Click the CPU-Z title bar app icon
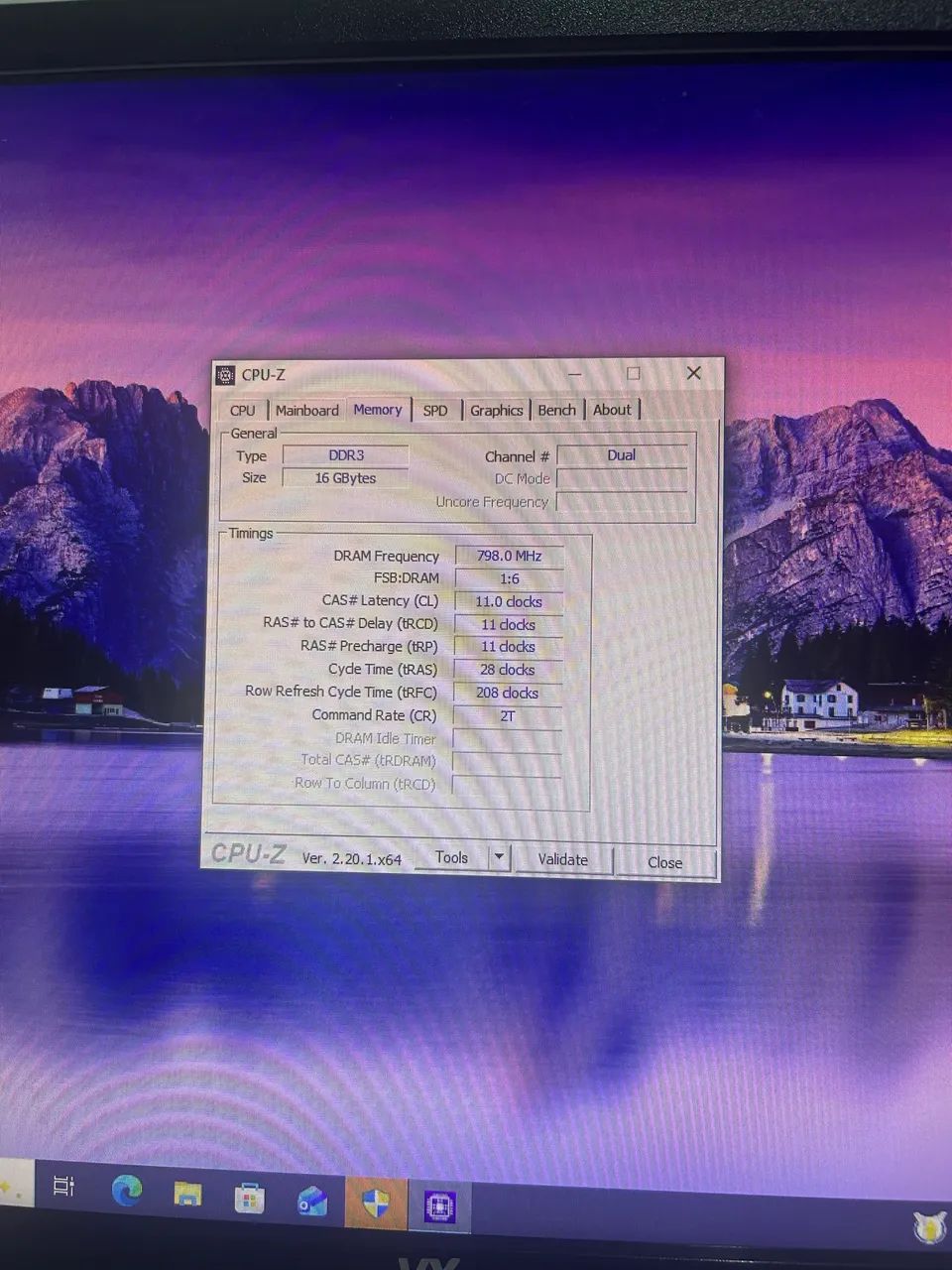The height and width of the screenshot is (1270, 952). point(226,375)
